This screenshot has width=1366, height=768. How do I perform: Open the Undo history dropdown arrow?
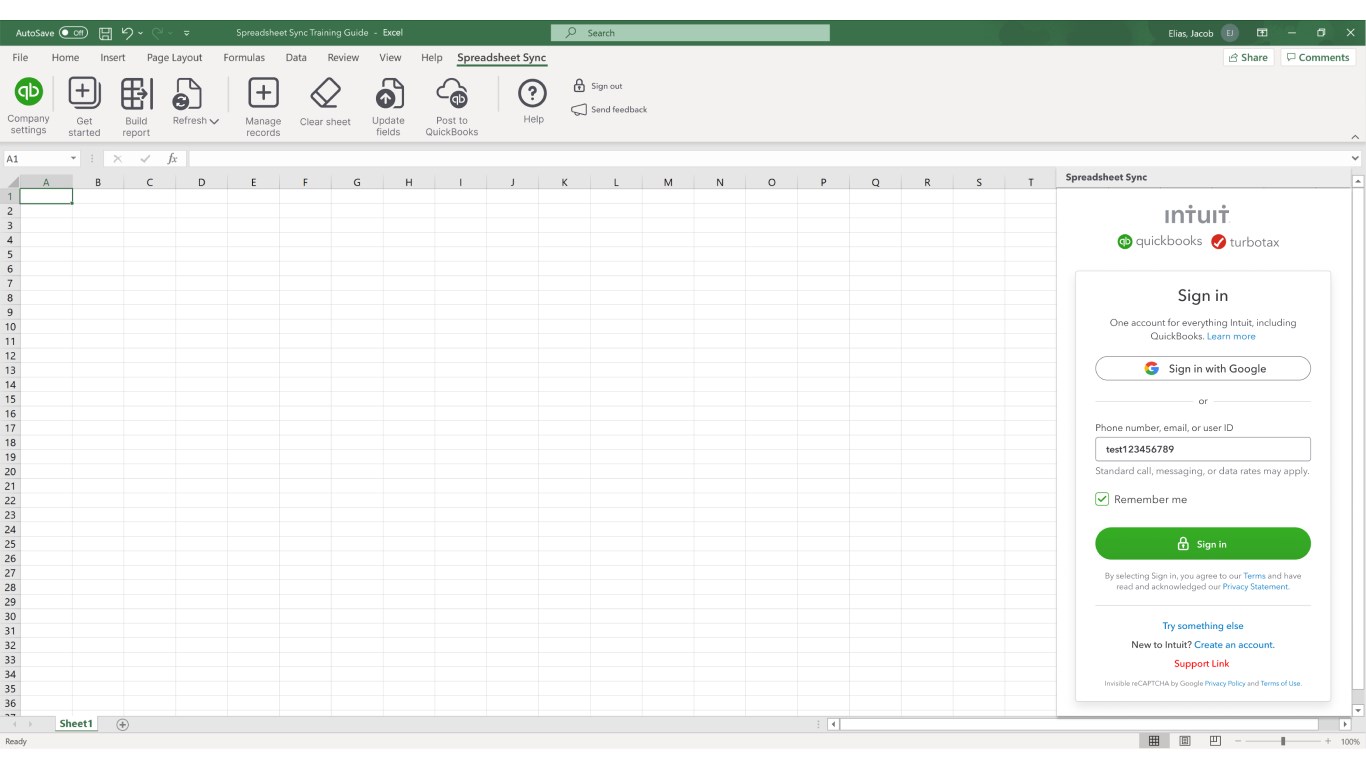tap(141, 33)
